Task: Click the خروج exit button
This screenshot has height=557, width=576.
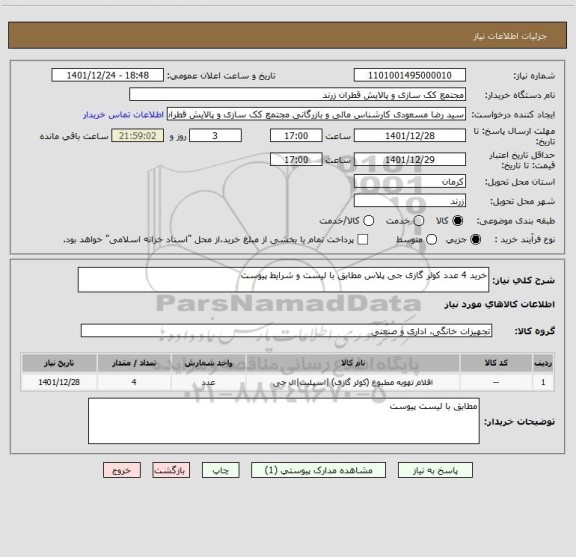Action: pyautogui.click(x=122, y=470)
